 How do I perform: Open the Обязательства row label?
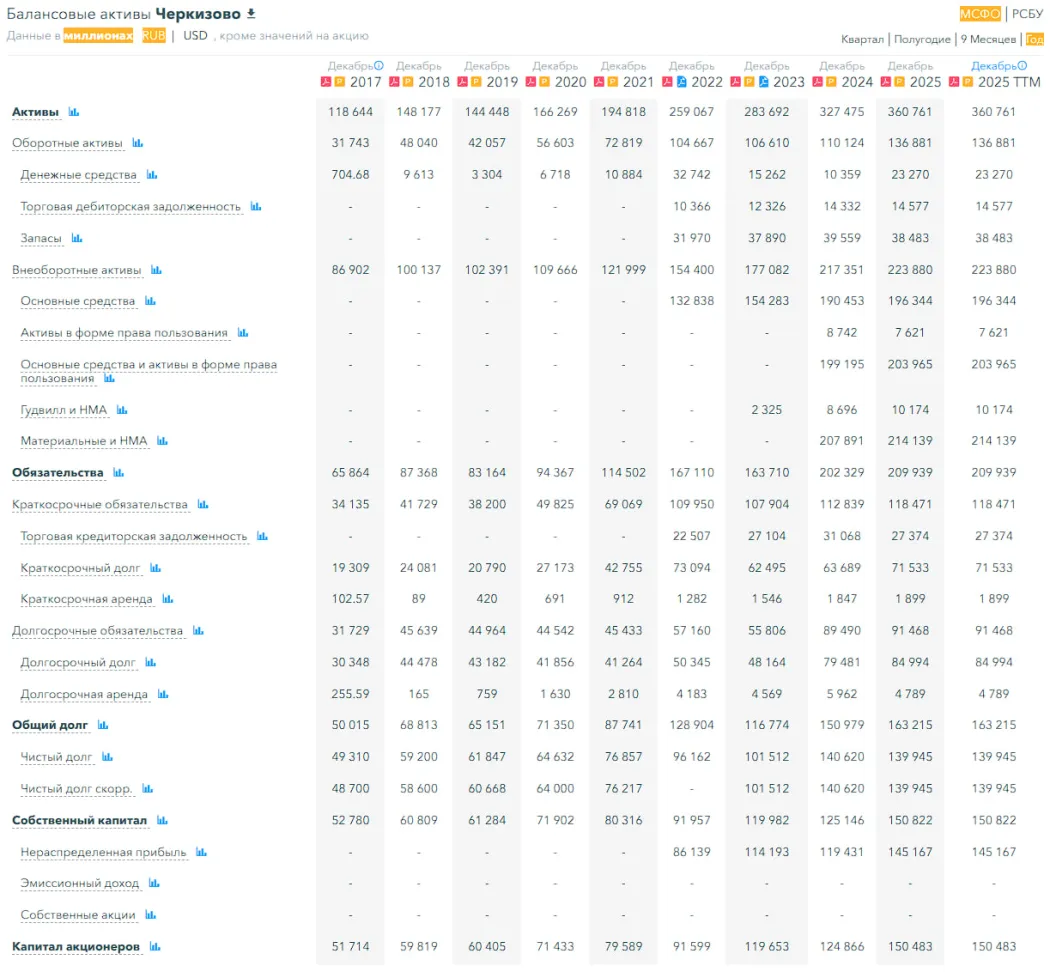[58, 473]
